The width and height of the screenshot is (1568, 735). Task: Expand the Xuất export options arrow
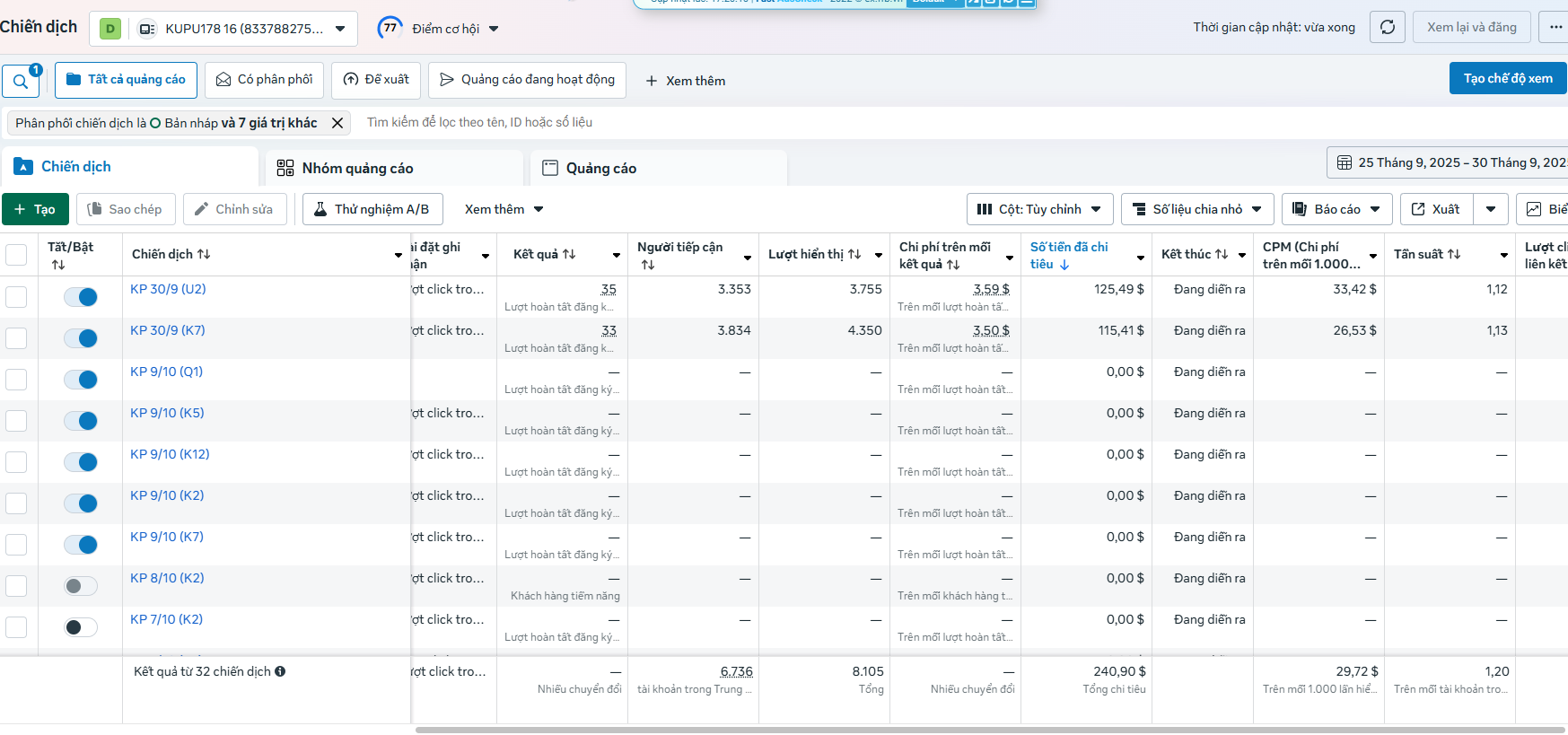(x=1491, y=209)
